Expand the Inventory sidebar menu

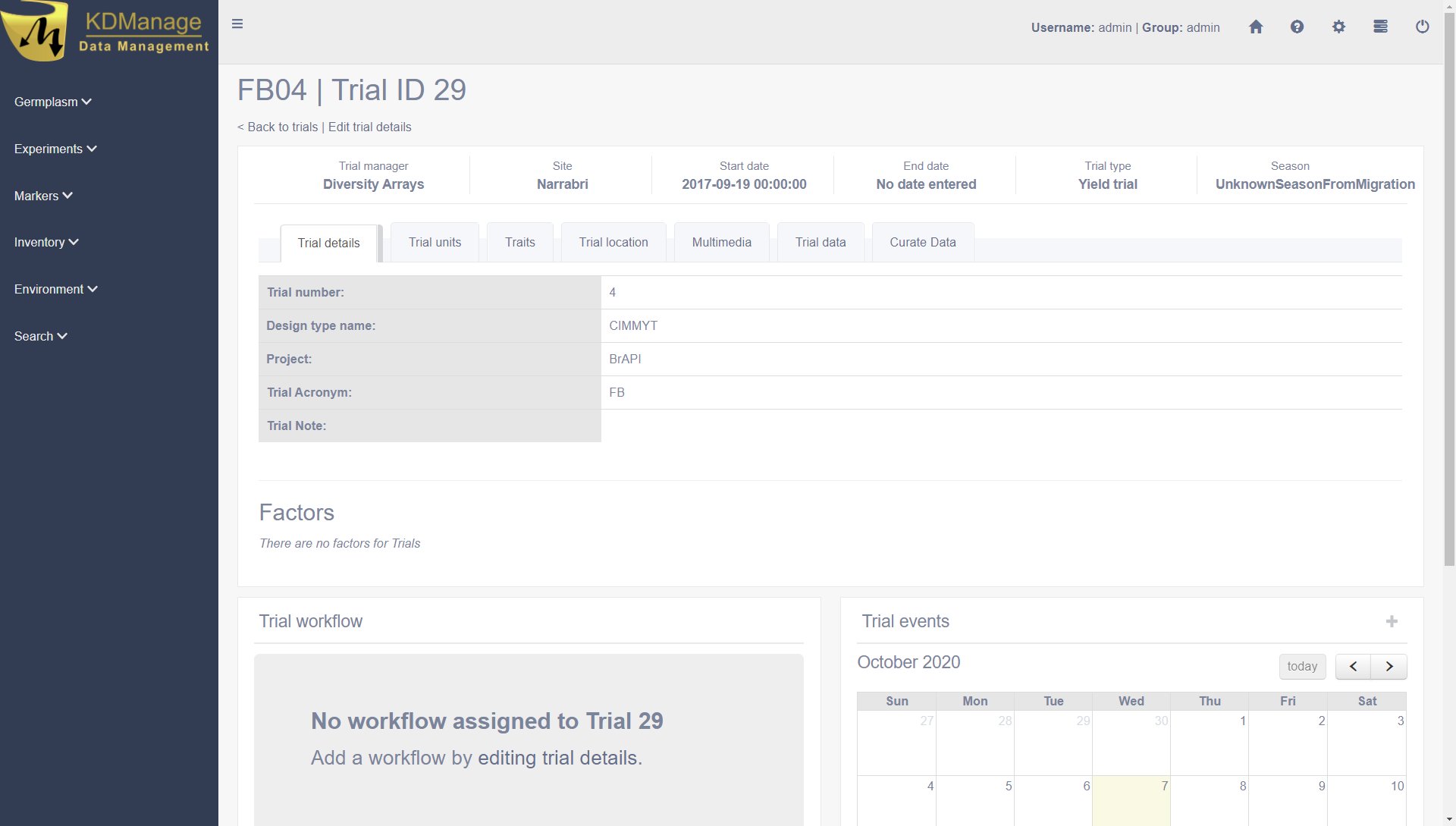click(x=45, y=242)
